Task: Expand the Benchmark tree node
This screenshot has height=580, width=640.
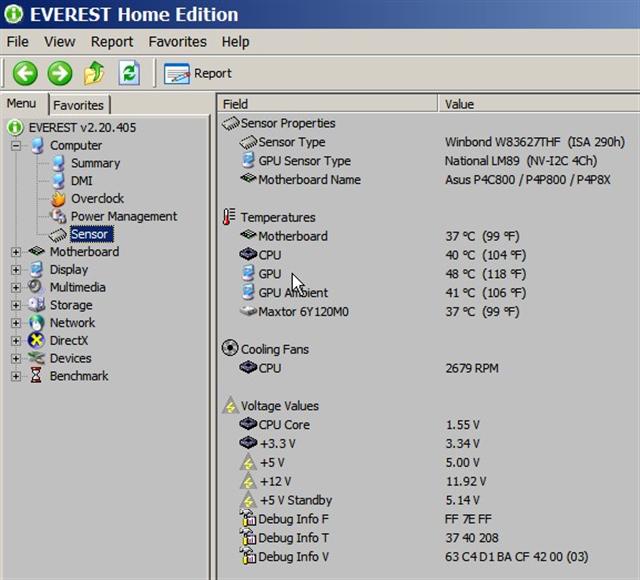Action: pyautogui.click(x=16, y=376)
